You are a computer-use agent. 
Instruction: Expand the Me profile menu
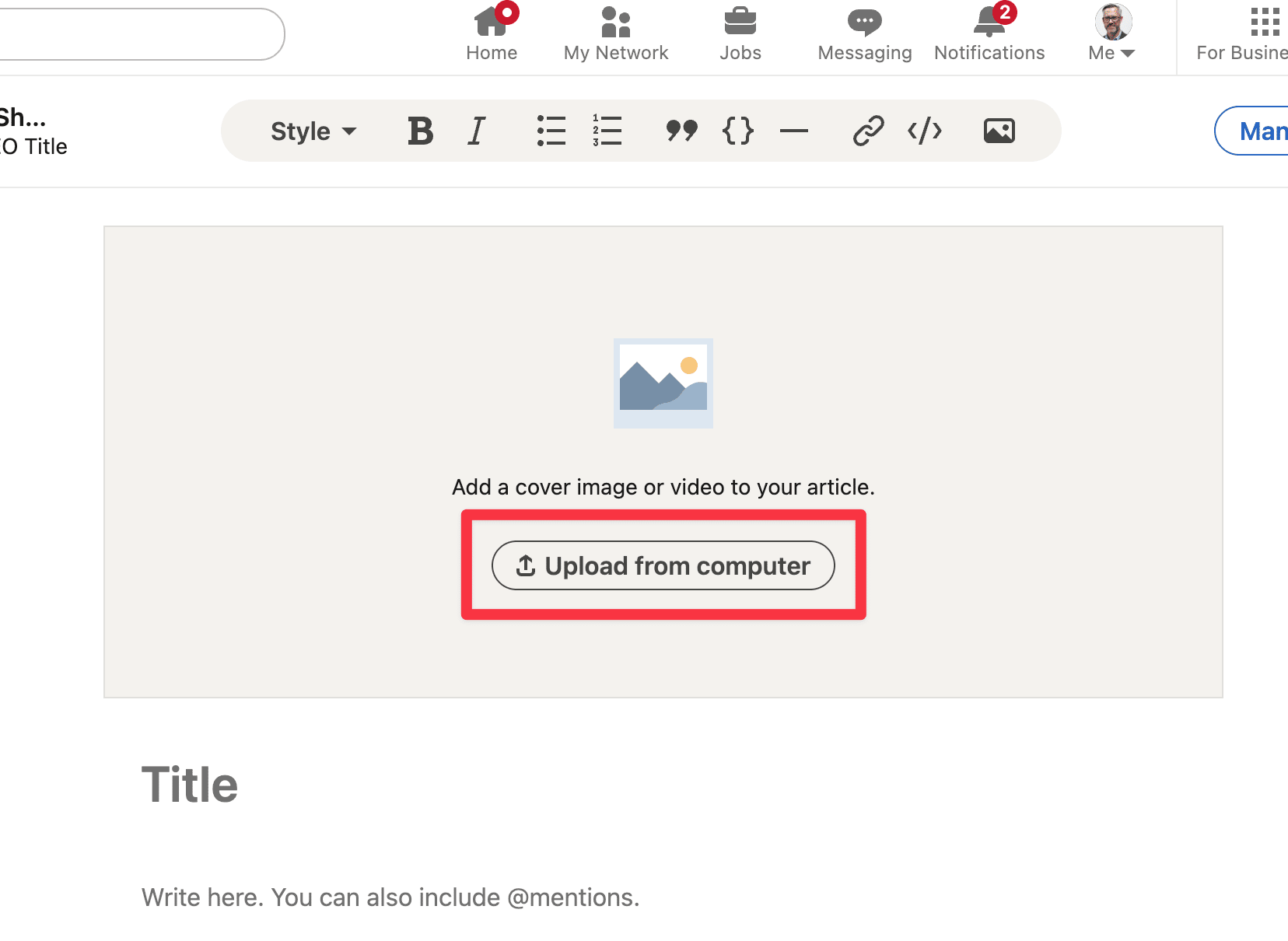[x=1112, y=34]
